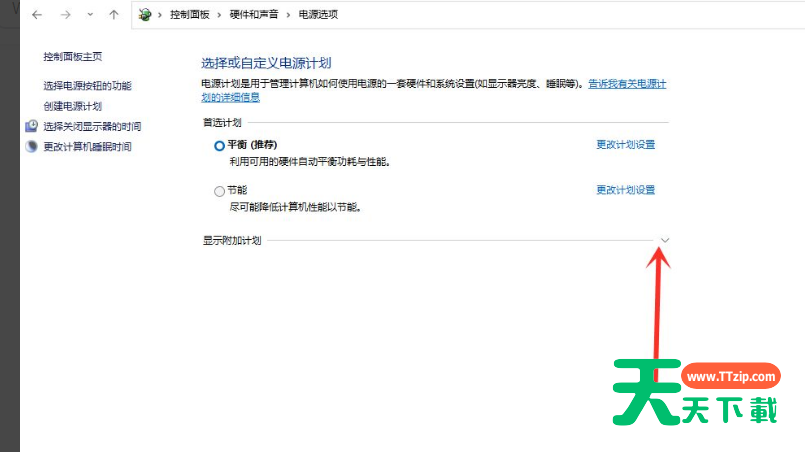Image resolution: width=805 pixels, height=452 pixels.
Task: Click 显示附加计划 label
Action: coord(232,240)
